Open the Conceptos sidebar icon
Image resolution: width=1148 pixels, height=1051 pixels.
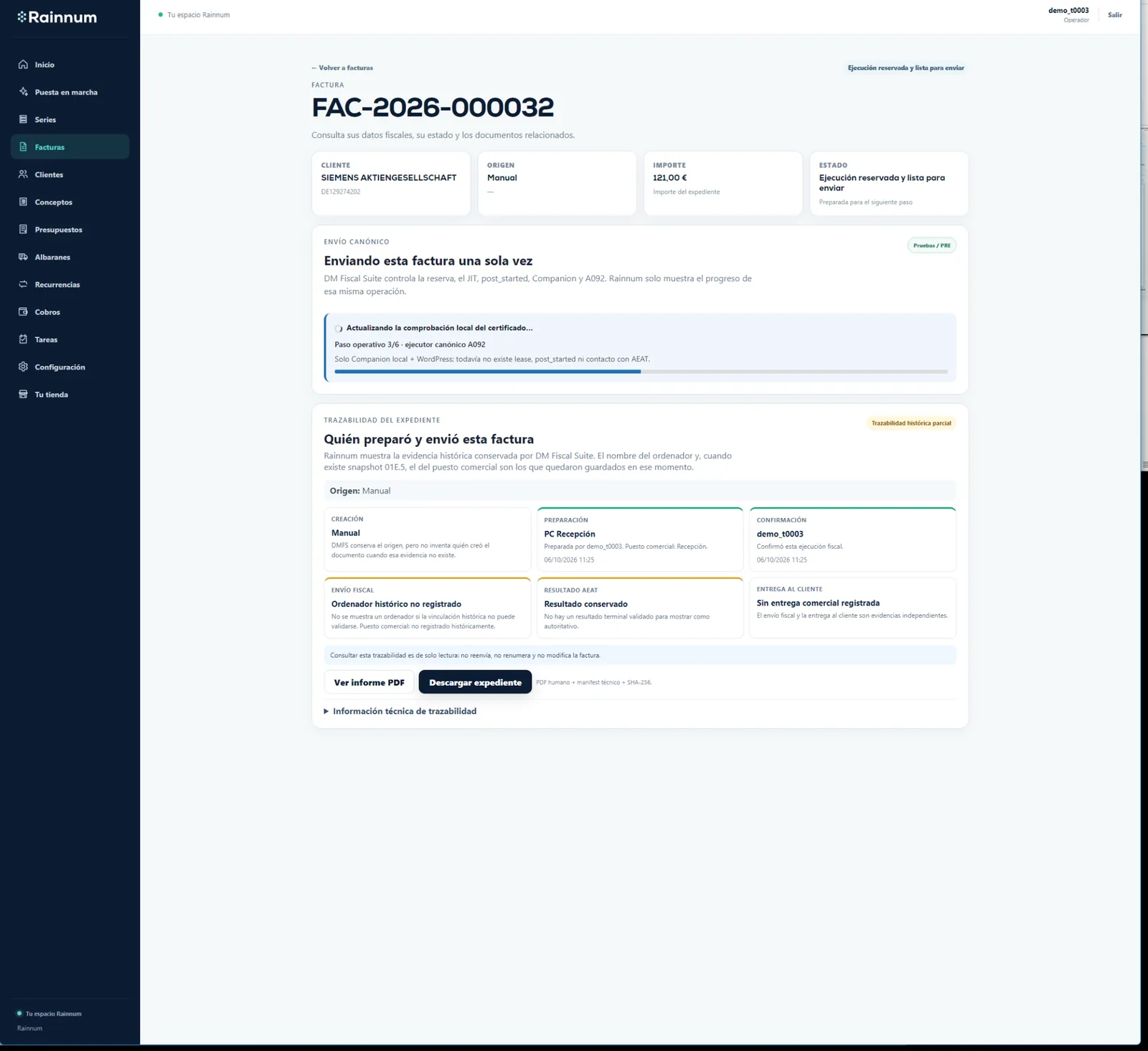23,202
